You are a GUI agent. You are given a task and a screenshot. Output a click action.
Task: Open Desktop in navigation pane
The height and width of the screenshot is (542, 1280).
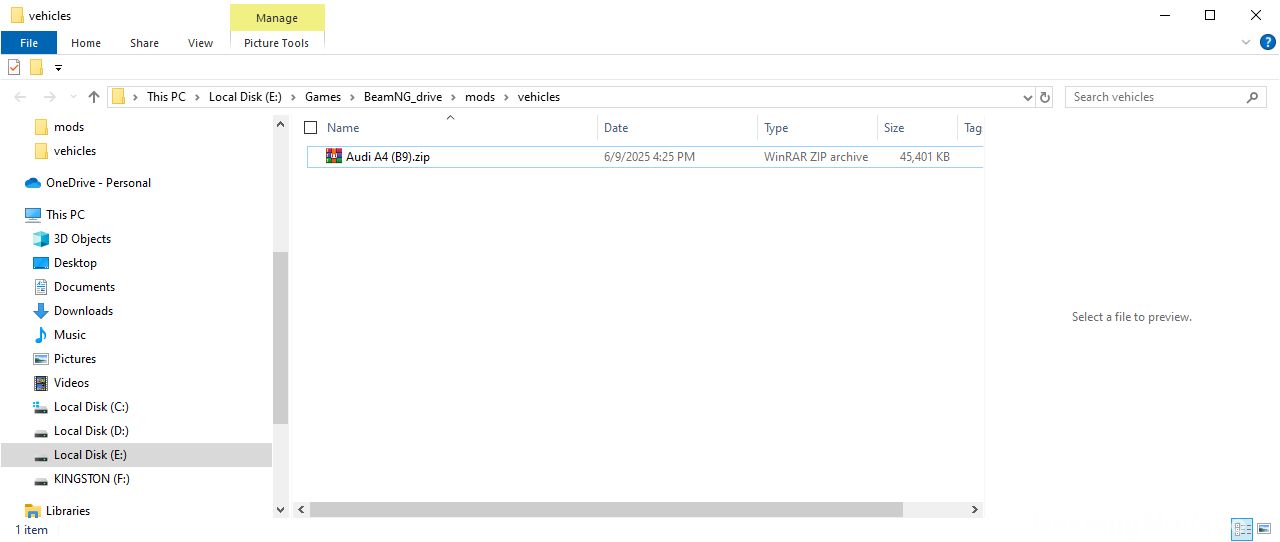coord(75,263)
